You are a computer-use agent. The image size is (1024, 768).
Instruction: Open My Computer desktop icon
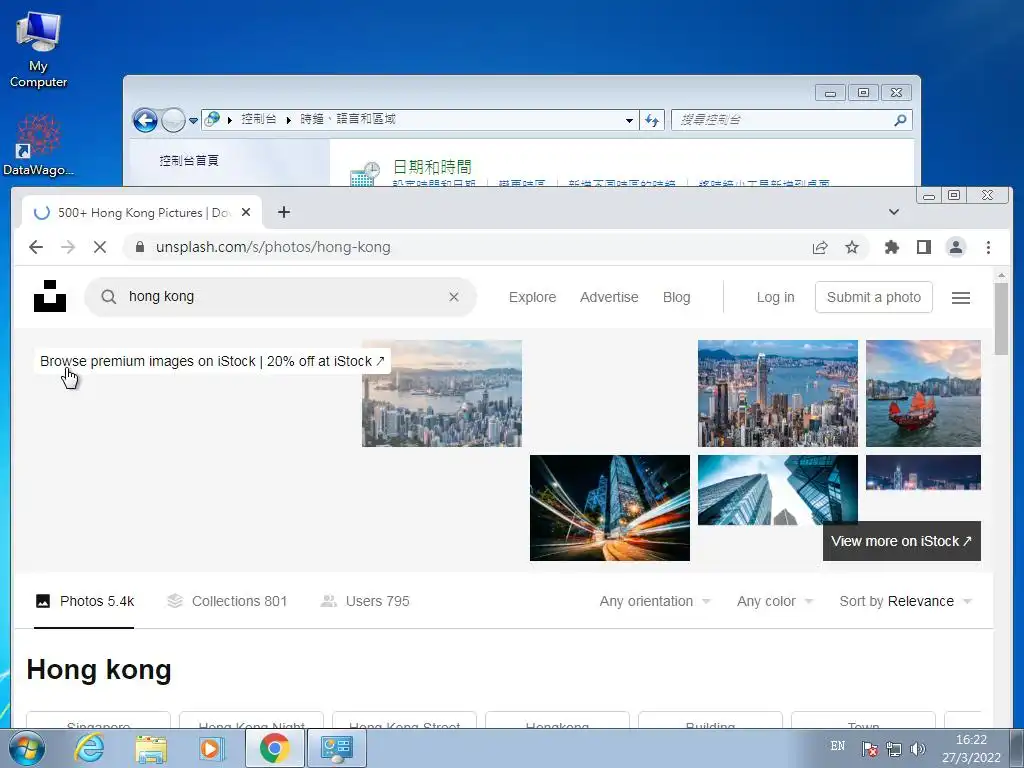click(x=38, y=50)
